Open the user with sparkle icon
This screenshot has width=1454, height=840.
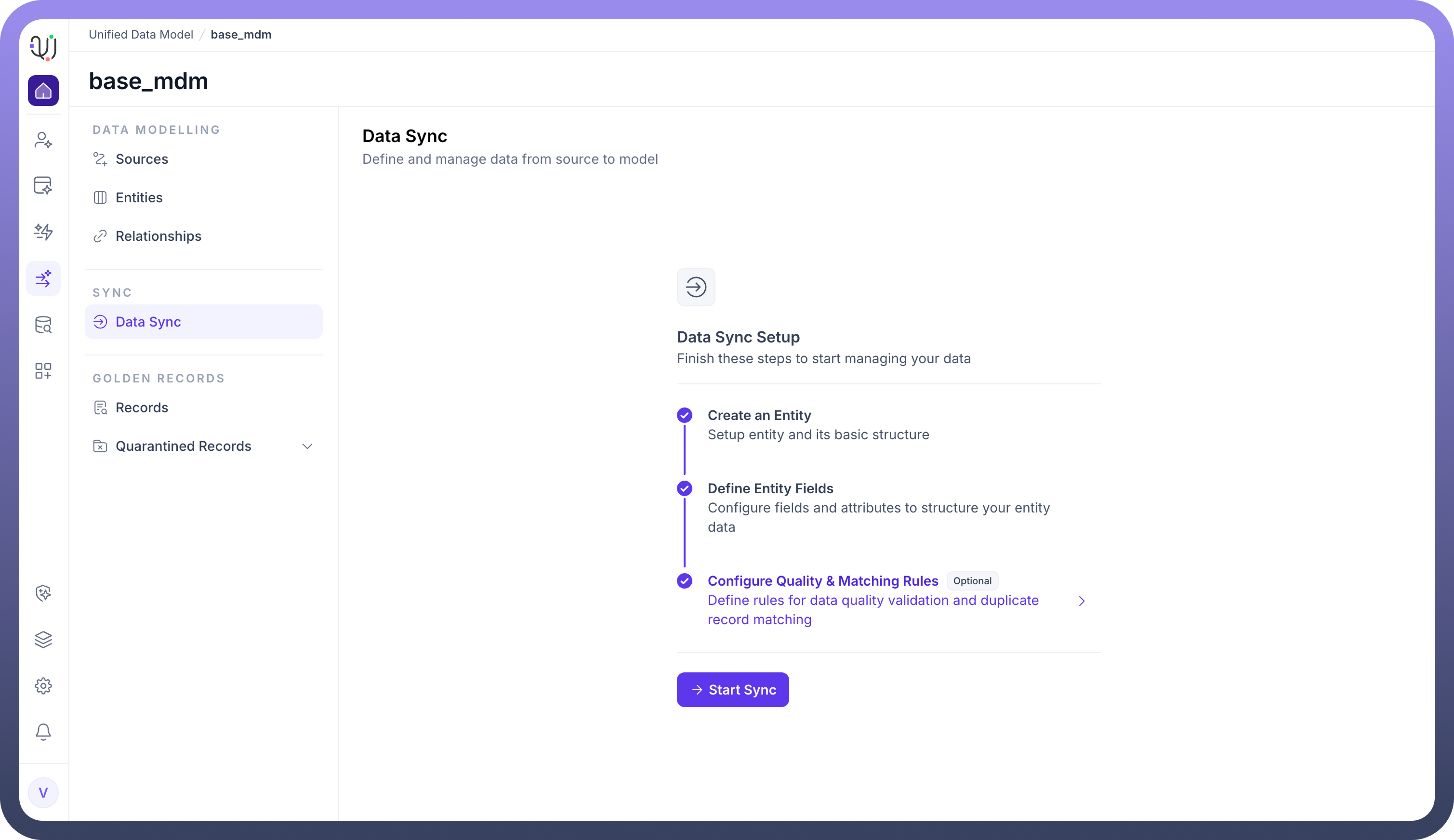[43, 140]
